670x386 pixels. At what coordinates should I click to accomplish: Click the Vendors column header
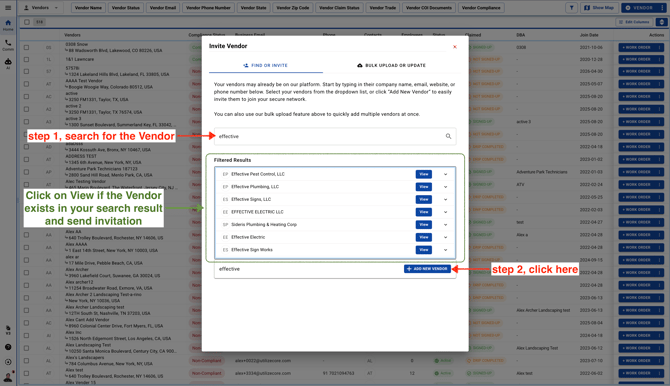[x=72, y=35]
